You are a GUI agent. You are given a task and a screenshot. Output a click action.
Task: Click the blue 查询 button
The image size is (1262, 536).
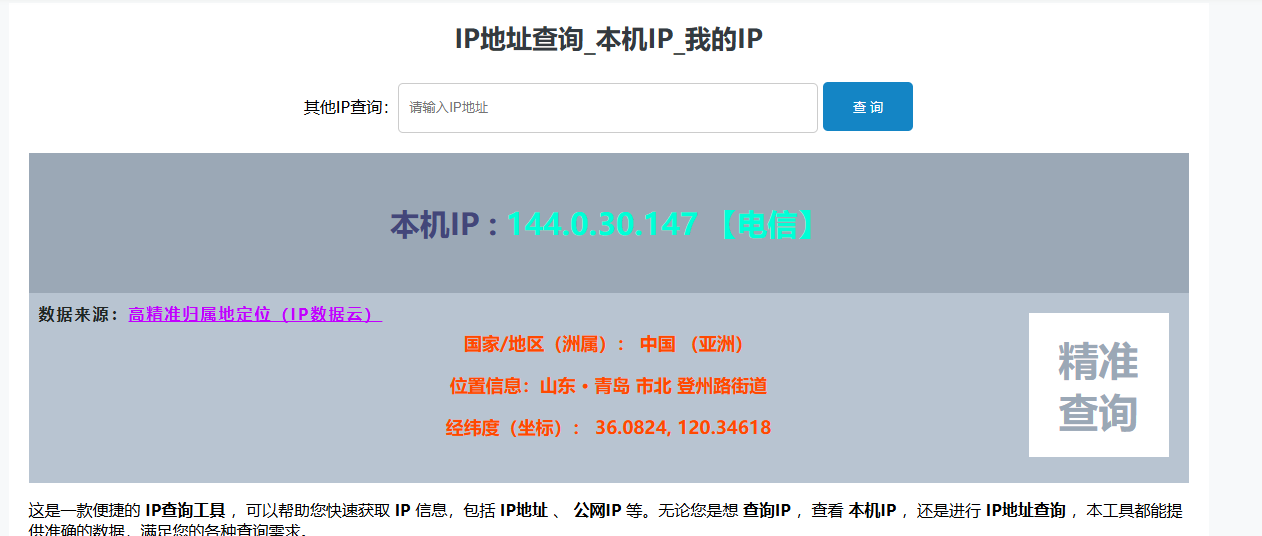point(867,107)
